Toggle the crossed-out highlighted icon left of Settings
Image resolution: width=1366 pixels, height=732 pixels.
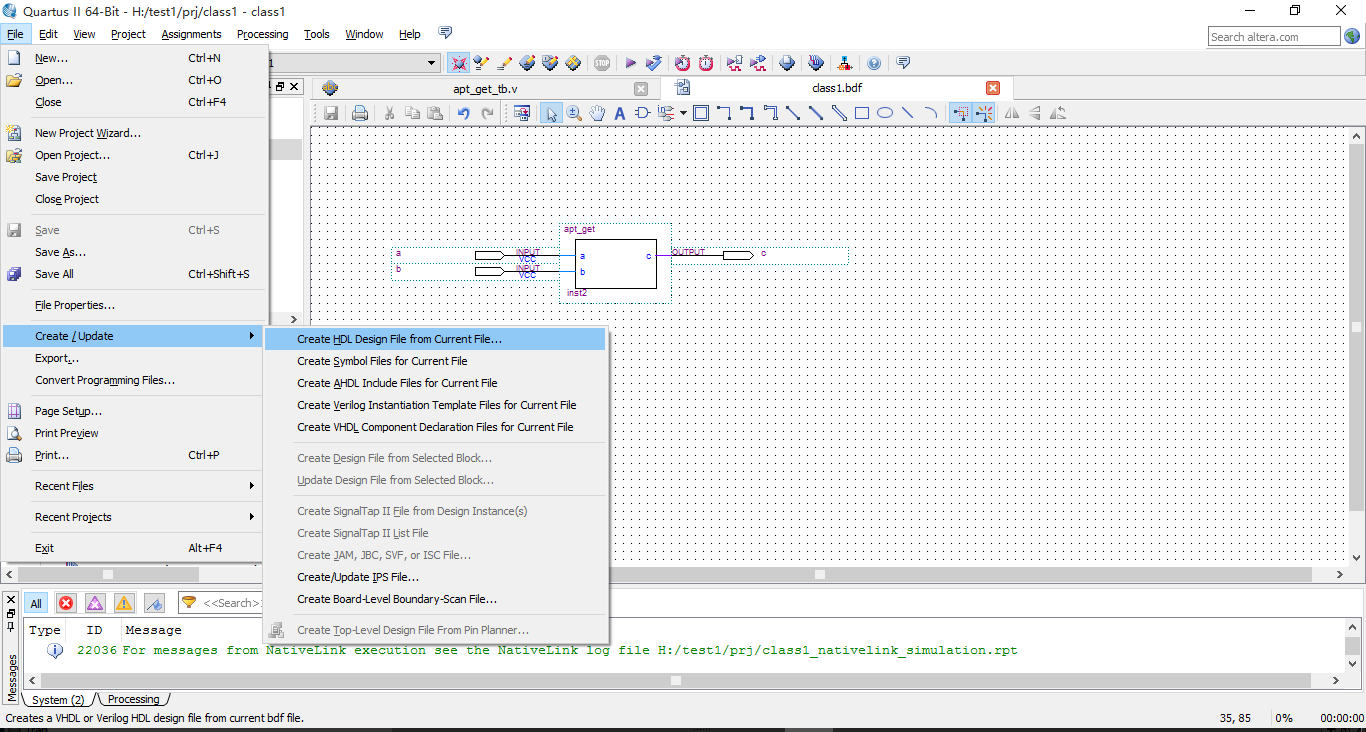[459, 63]
